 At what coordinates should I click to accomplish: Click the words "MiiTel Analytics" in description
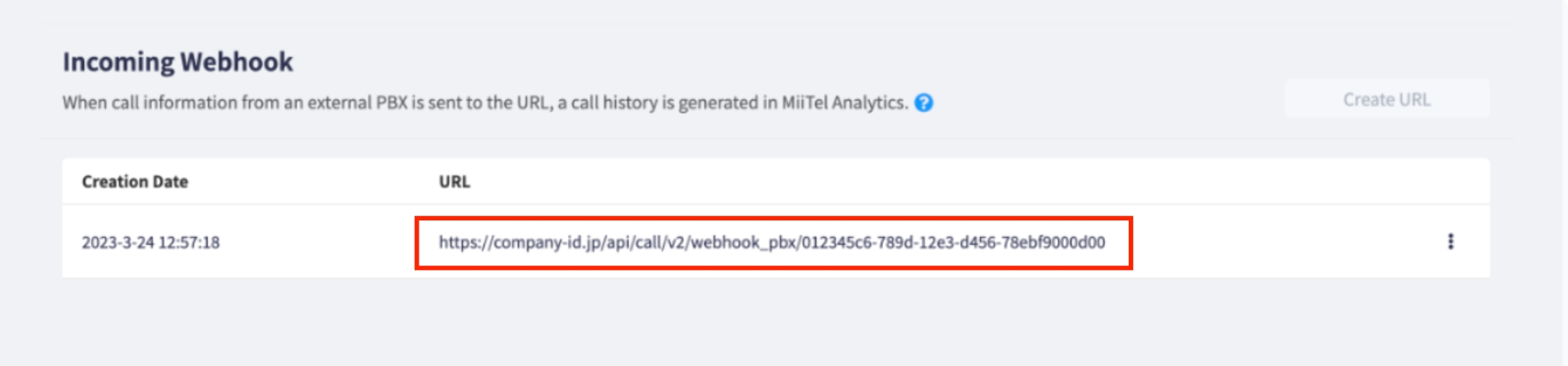pos(844,103)
